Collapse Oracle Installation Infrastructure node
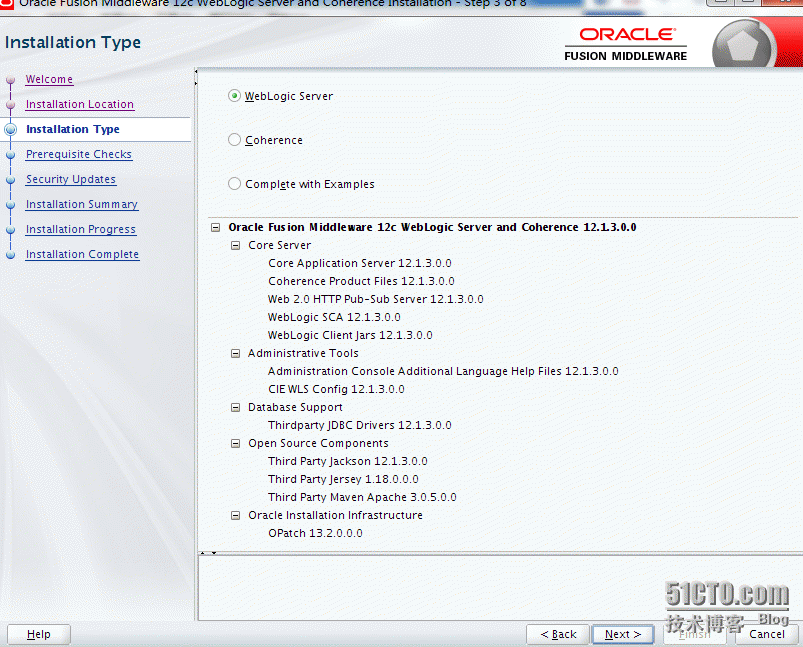The width and height of the screenshot is (803, 647). click(x=236, y=515)
